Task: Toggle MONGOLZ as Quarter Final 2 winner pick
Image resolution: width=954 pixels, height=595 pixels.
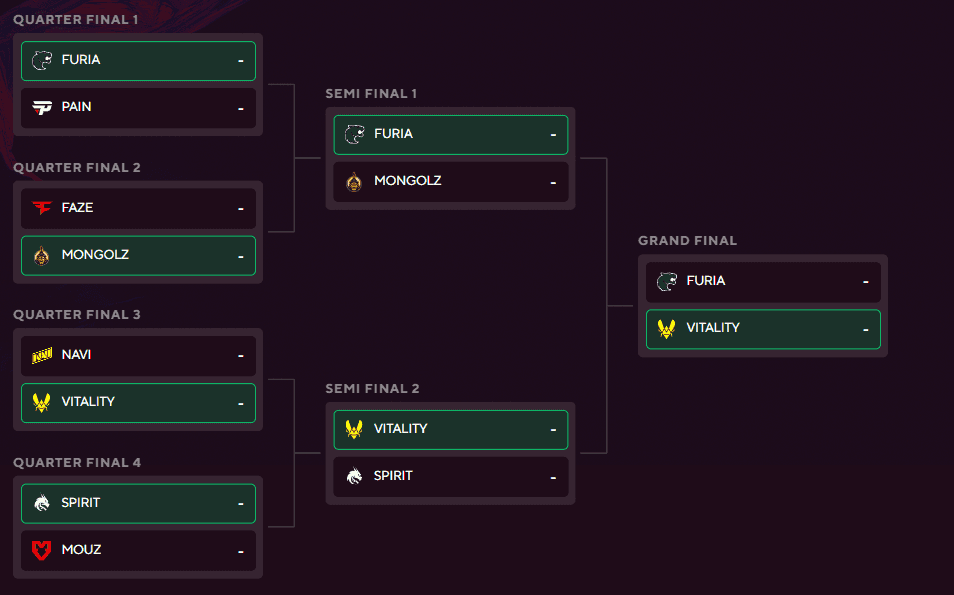Action: [x=138, y=255]
